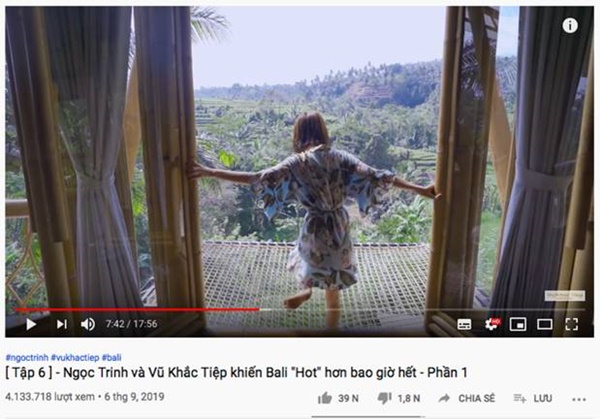600x419 pixels.
Task: Skip to the next video
Action: pos(62,324)
